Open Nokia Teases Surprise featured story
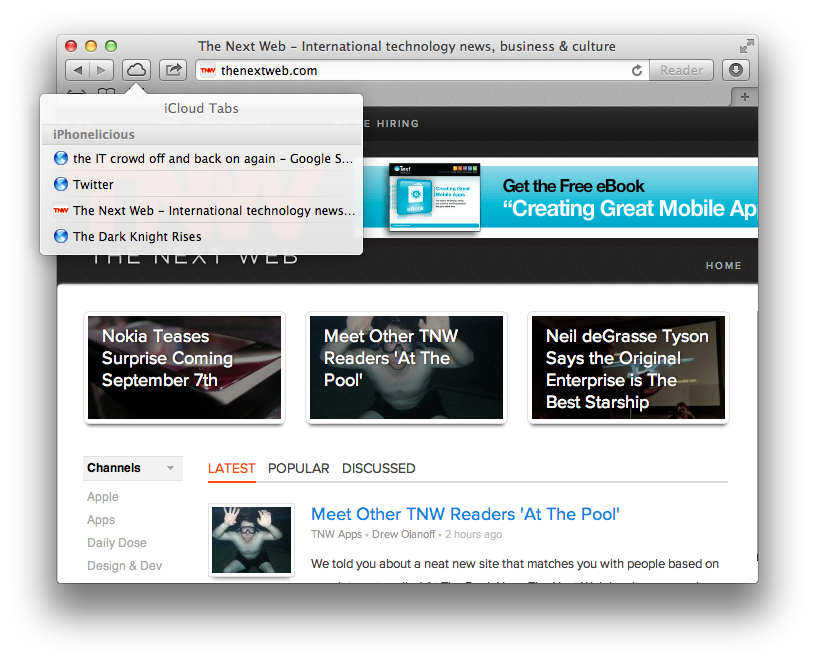Screen dimensions: 815x662 pyautogui.click(x=185, y=367)
